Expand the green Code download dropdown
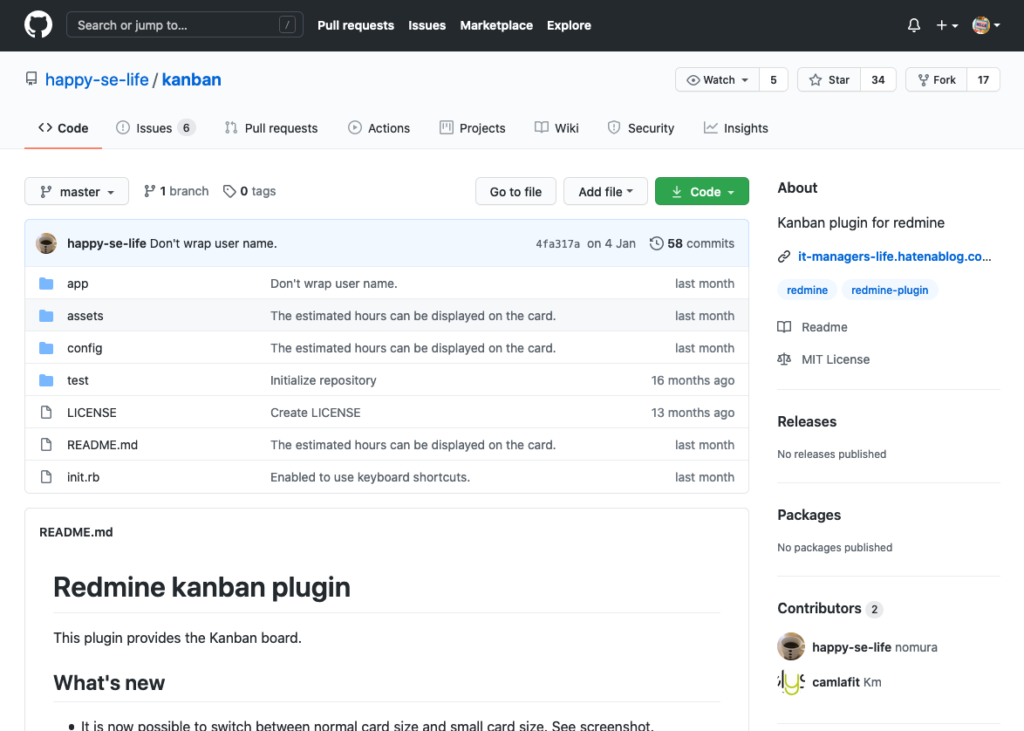Screen dimensions: 1024x731 coord(702,191)
